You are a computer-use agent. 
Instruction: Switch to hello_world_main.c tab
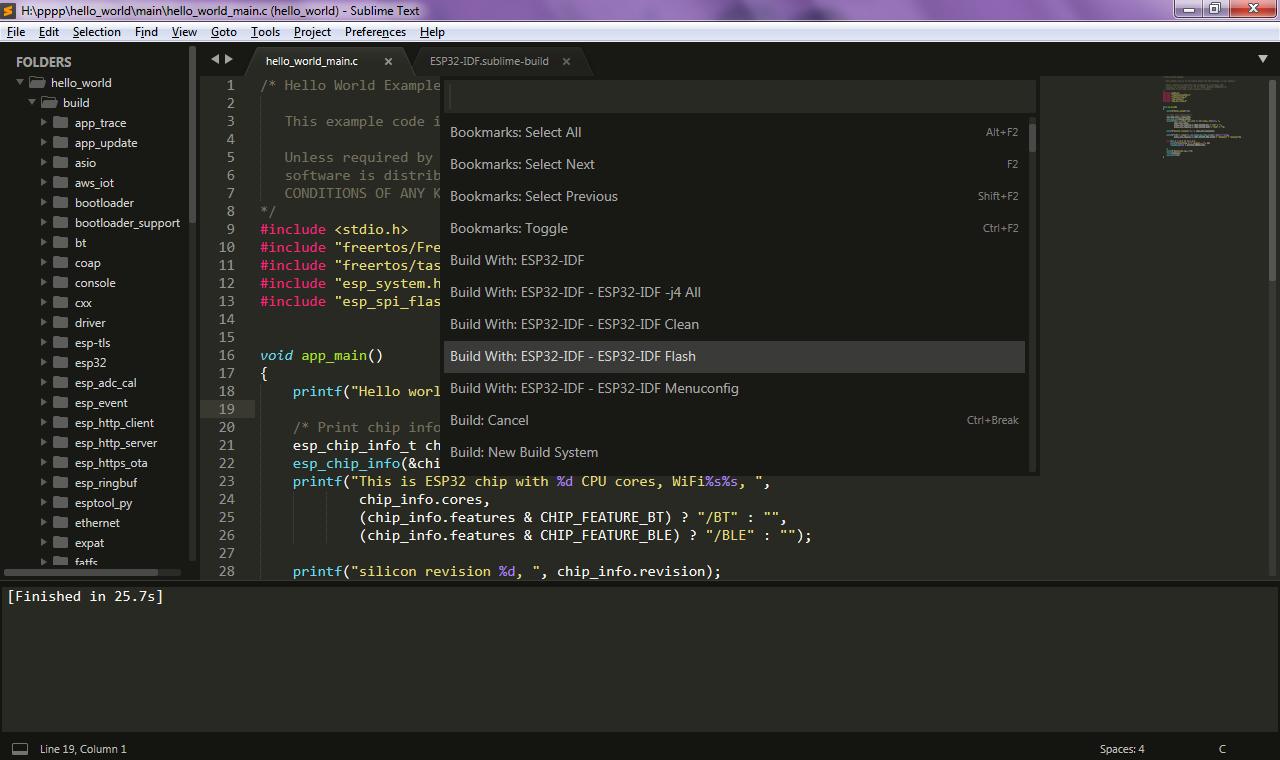(312, 61)
